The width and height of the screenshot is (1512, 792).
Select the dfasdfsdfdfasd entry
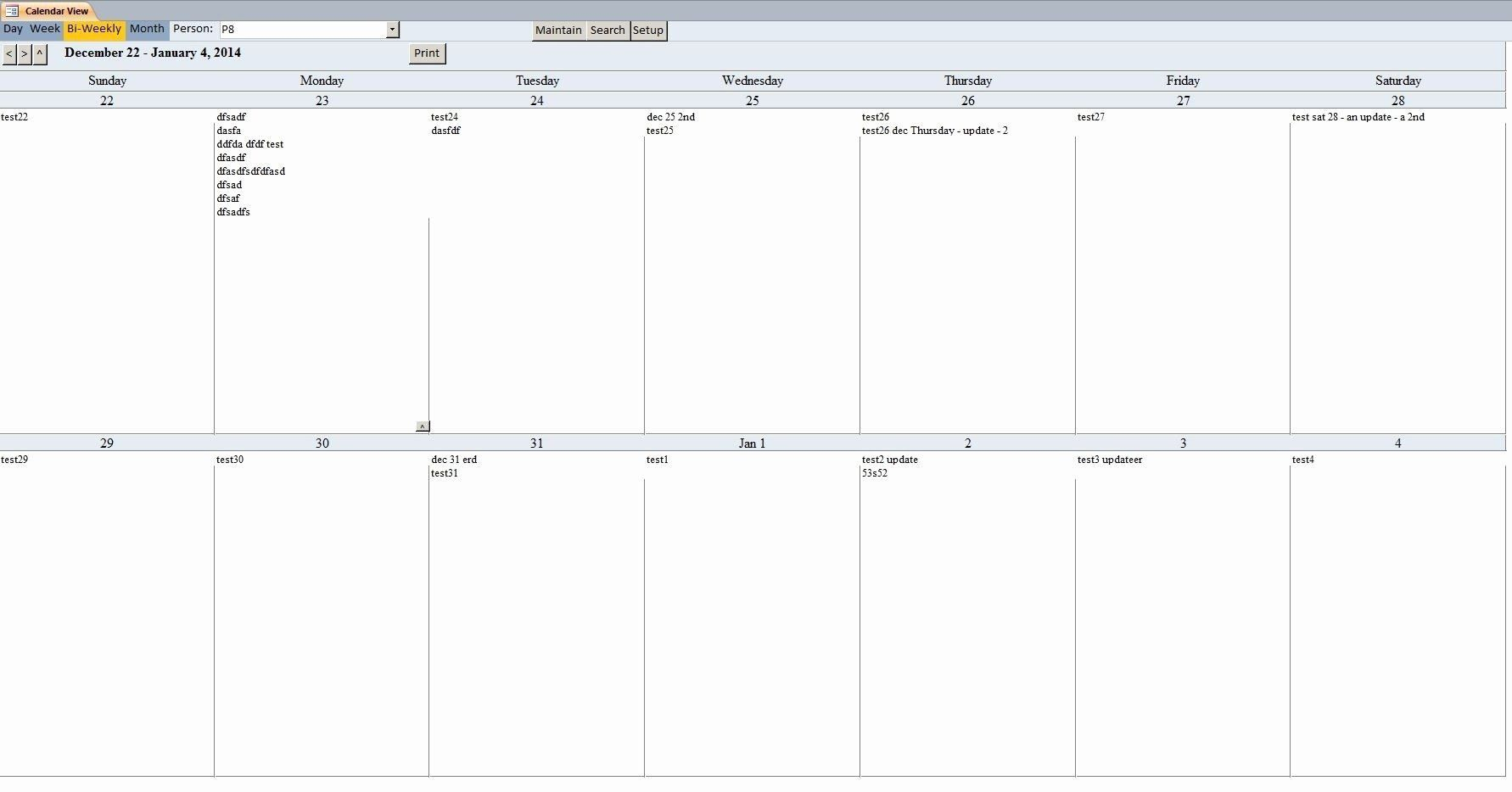coord(251,171)
